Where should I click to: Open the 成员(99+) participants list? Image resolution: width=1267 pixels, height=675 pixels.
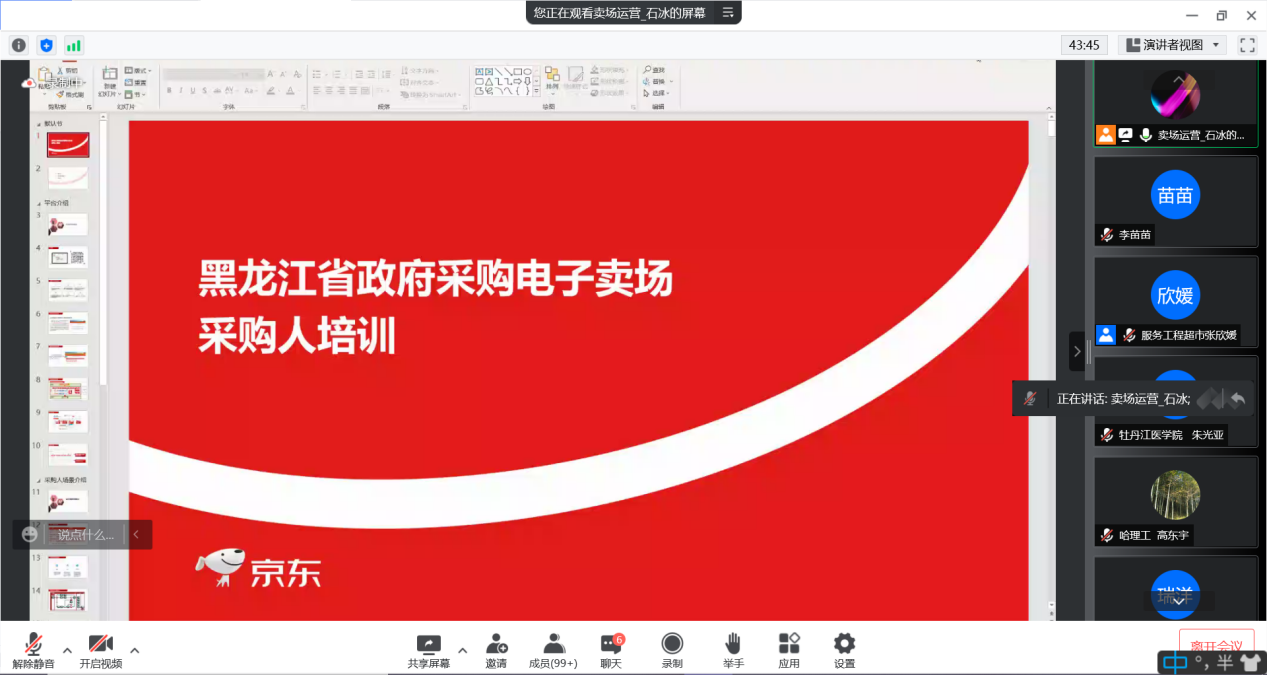(553, 650)
